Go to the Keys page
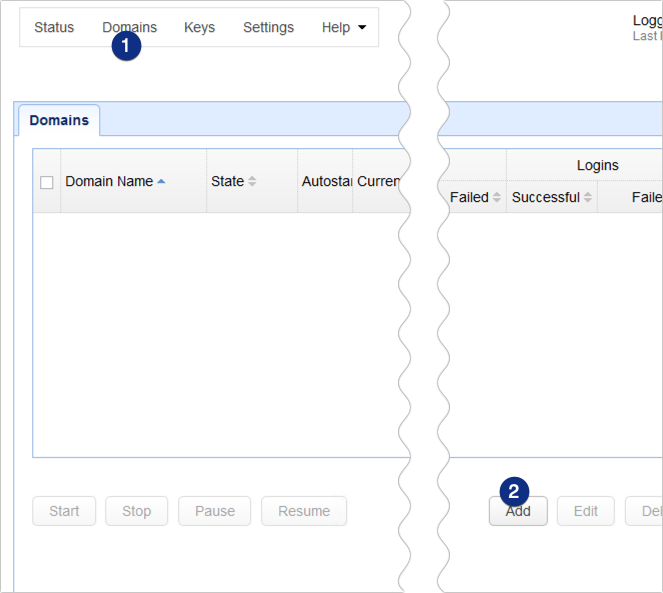663x593 pixels. coord(199,27)
